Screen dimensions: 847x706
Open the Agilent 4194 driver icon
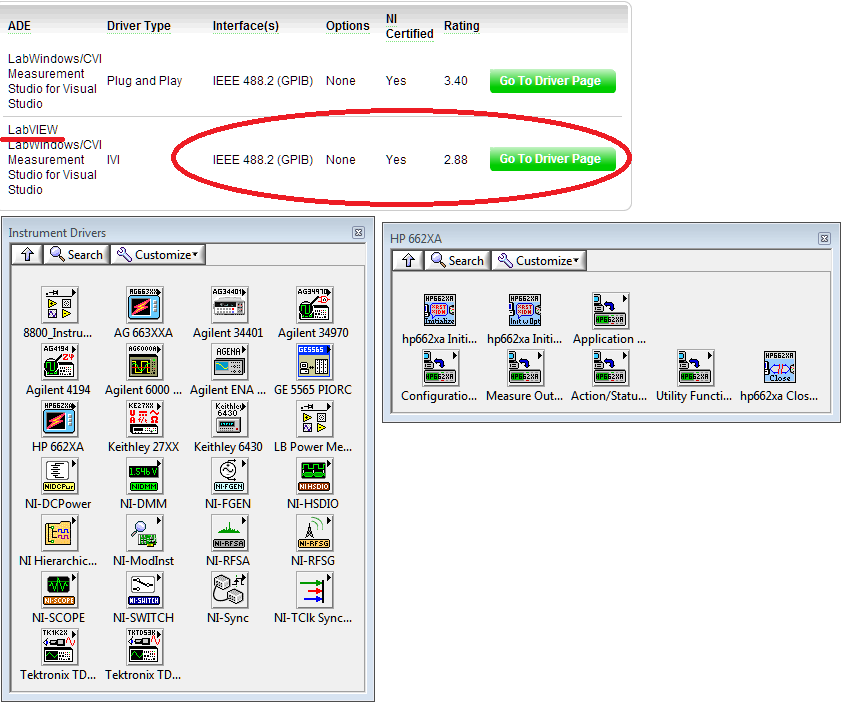59,362
